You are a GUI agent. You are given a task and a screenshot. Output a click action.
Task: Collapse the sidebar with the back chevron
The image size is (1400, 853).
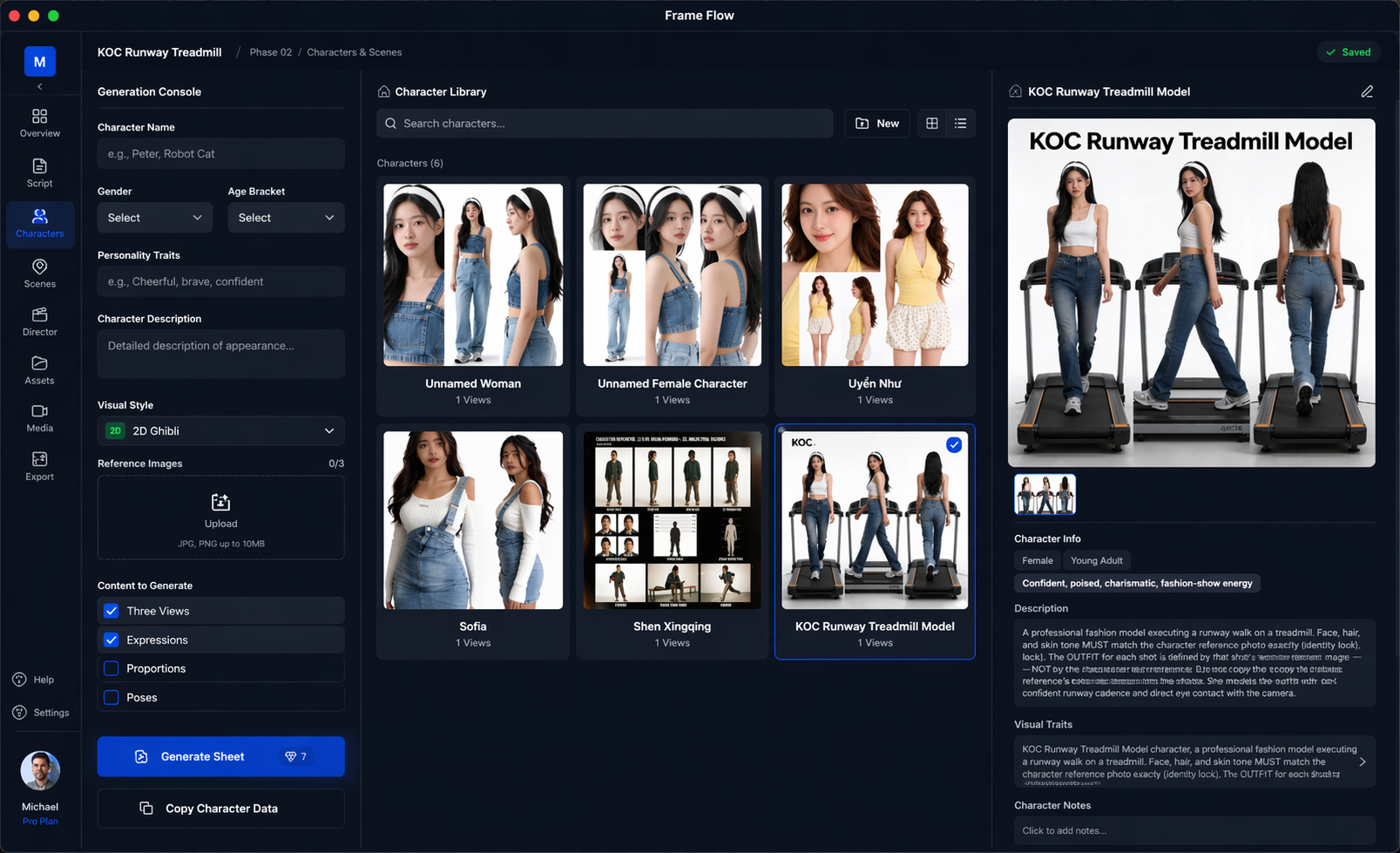pos(39,87)
